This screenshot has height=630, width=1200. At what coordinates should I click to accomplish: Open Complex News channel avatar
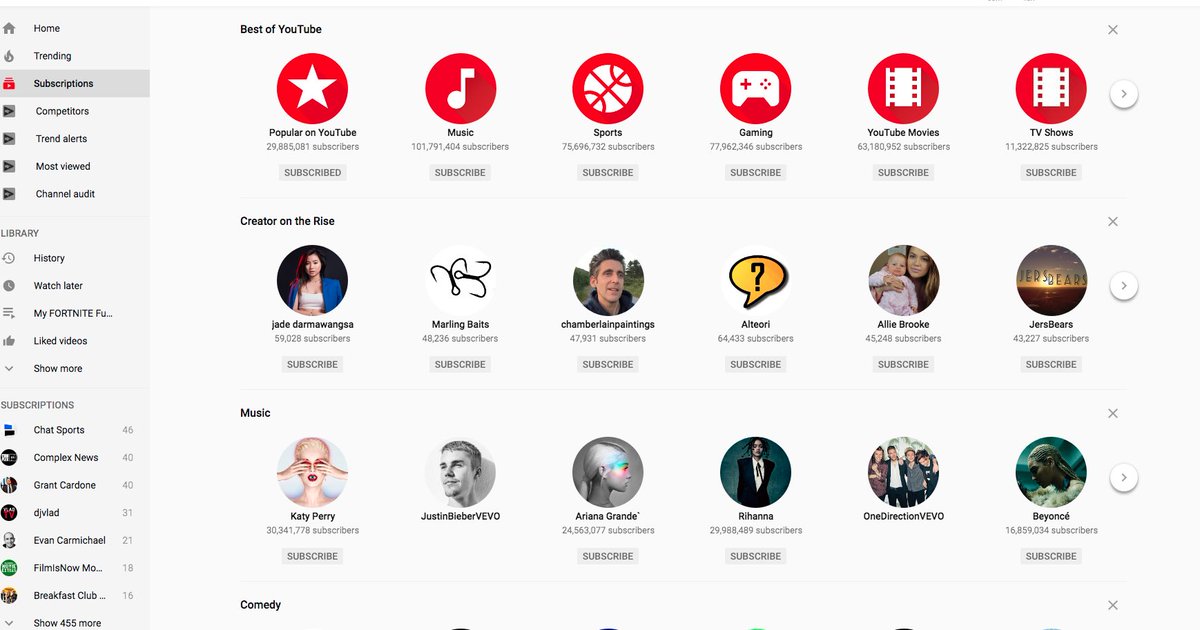click(9, 458)
